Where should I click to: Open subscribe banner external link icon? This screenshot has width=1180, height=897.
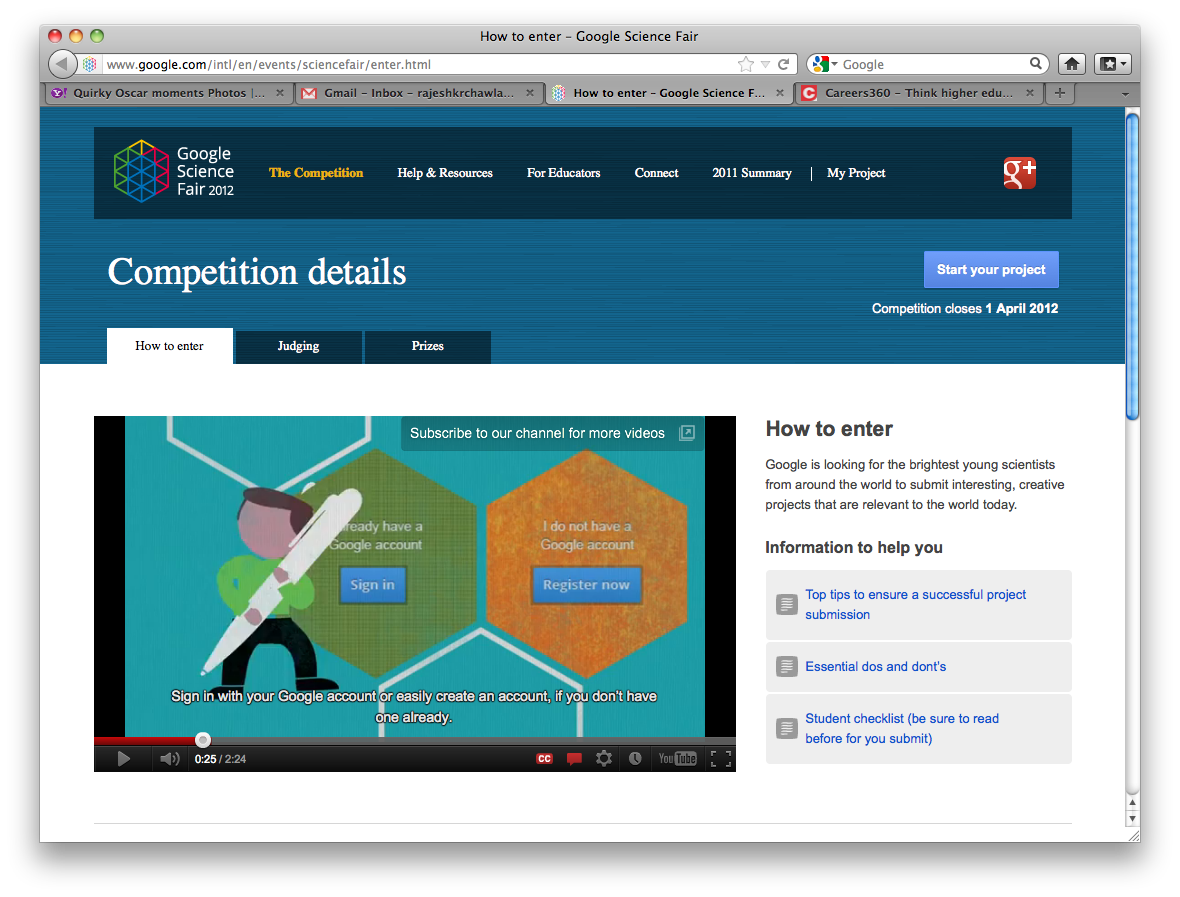click(x=687, y=433)
